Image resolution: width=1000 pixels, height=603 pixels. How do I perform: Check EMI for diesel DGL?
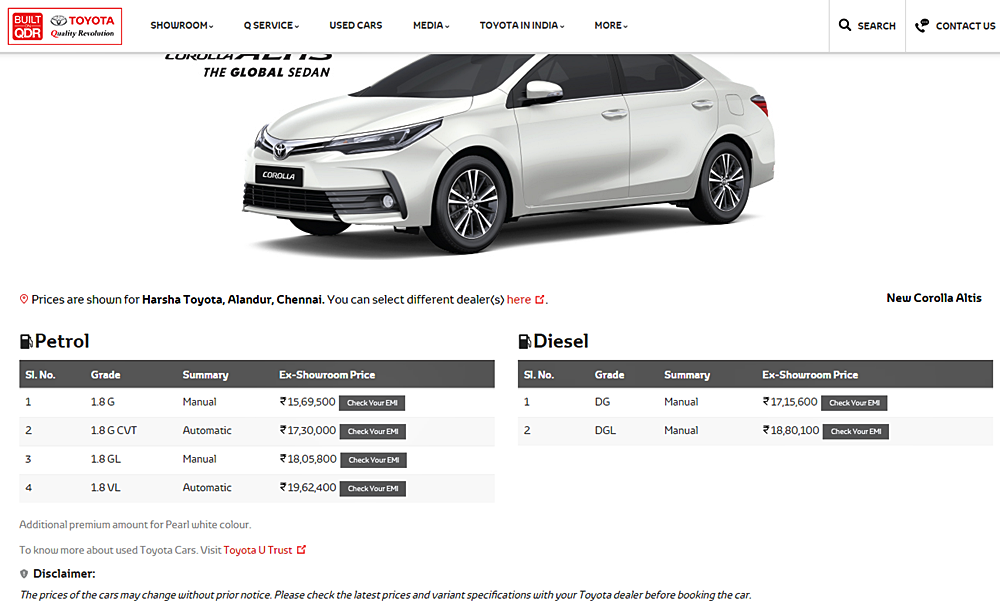[x=855, y=432]
